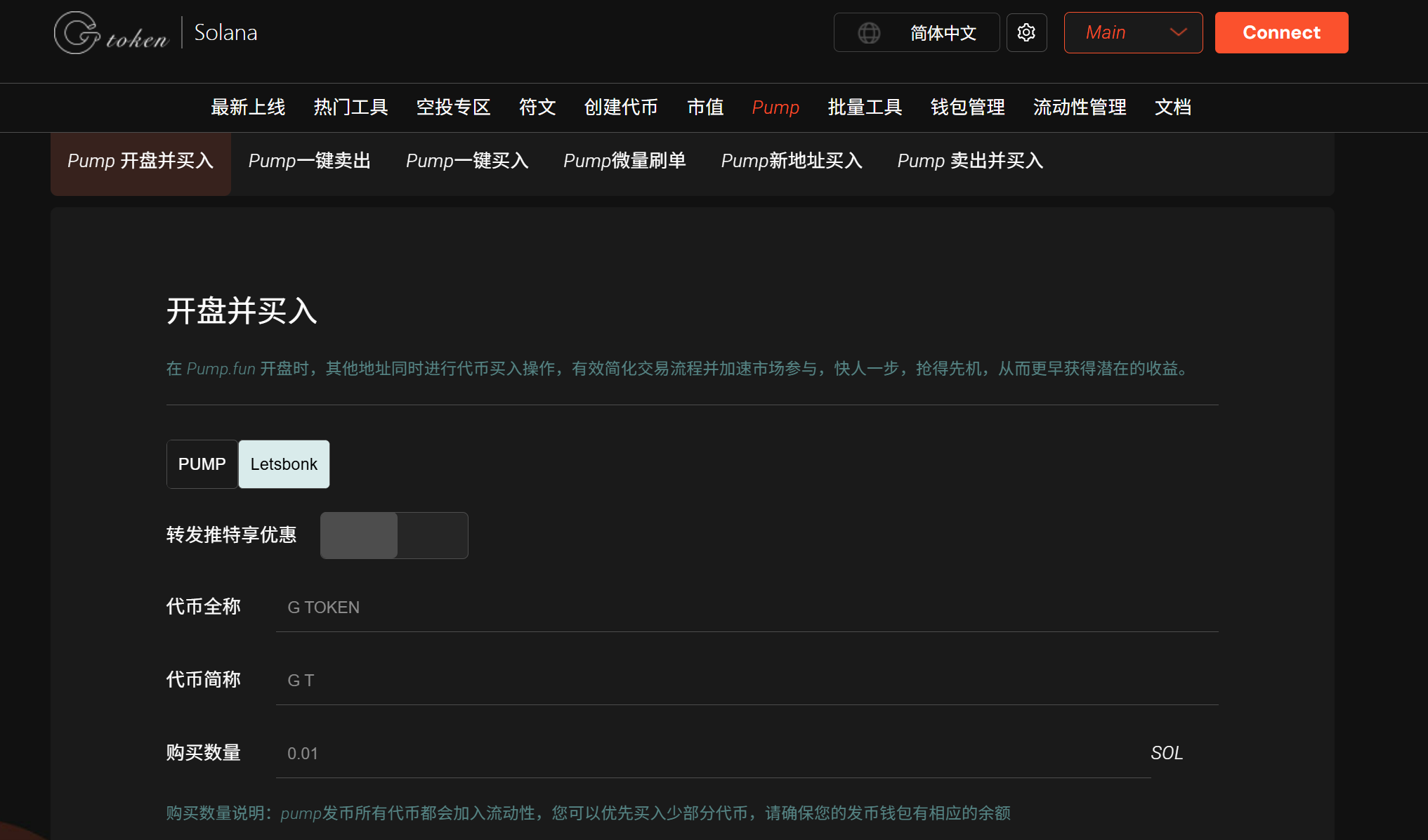Click the globe language icon
Image resolution: width=1428 pixels, height=840 pixels.
[x=869, y=32]
